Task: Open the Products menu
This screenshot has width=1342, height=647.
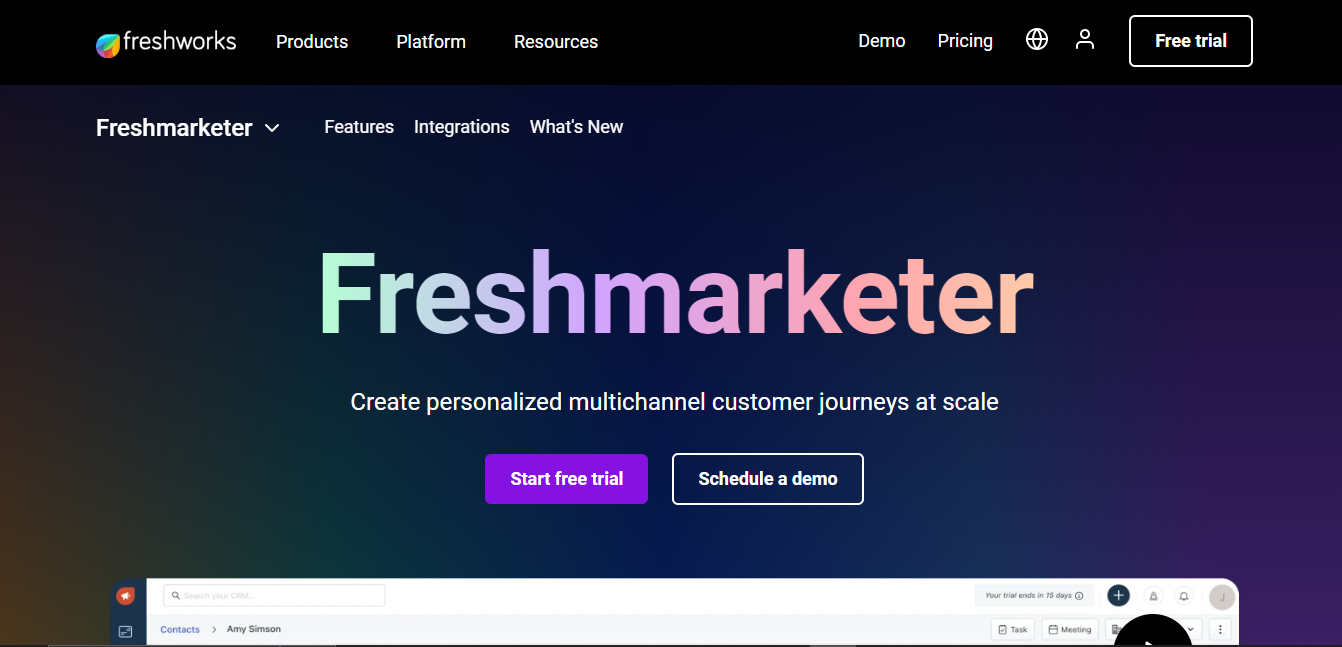Action: tap(312, 42)
